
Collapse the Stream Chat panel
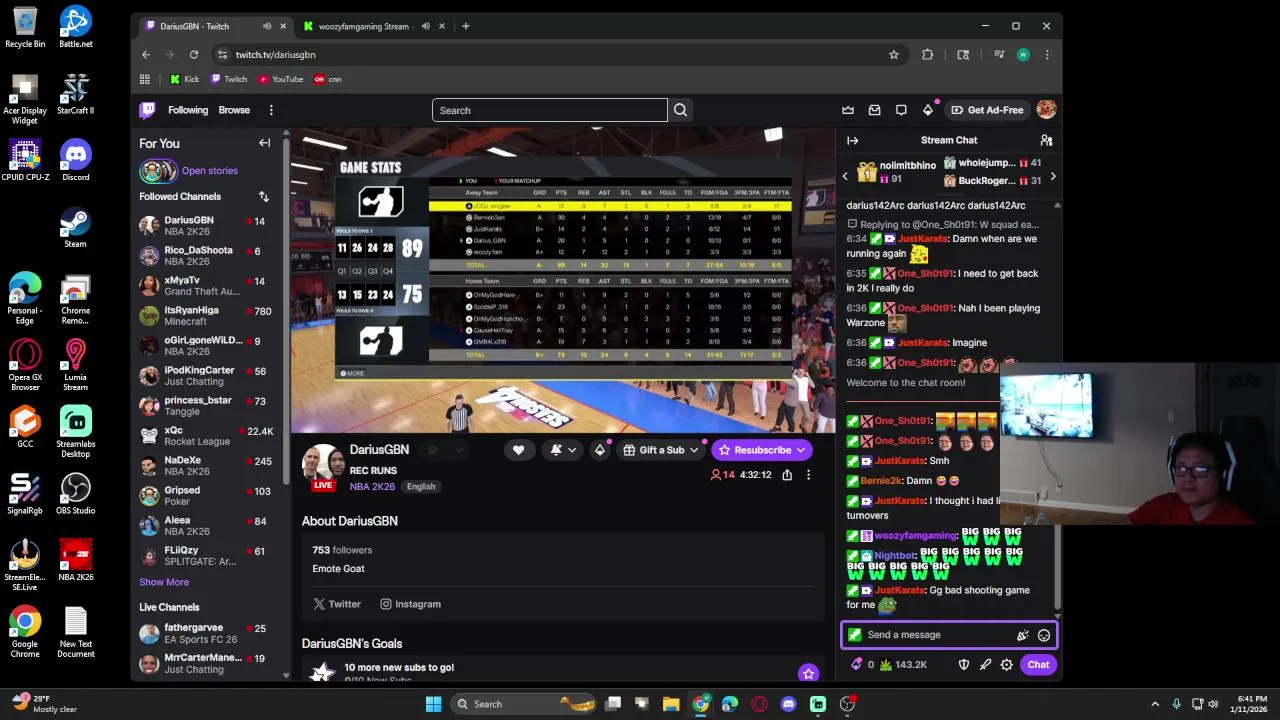tap(852, 140)
